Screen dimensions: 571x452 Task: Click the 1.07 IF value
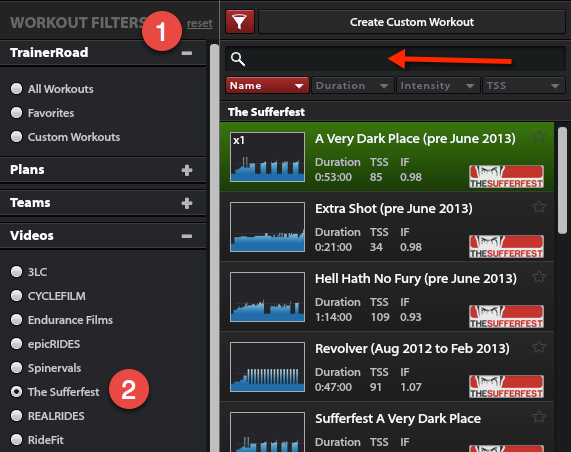pyautogui.click(x=411, y=387)
